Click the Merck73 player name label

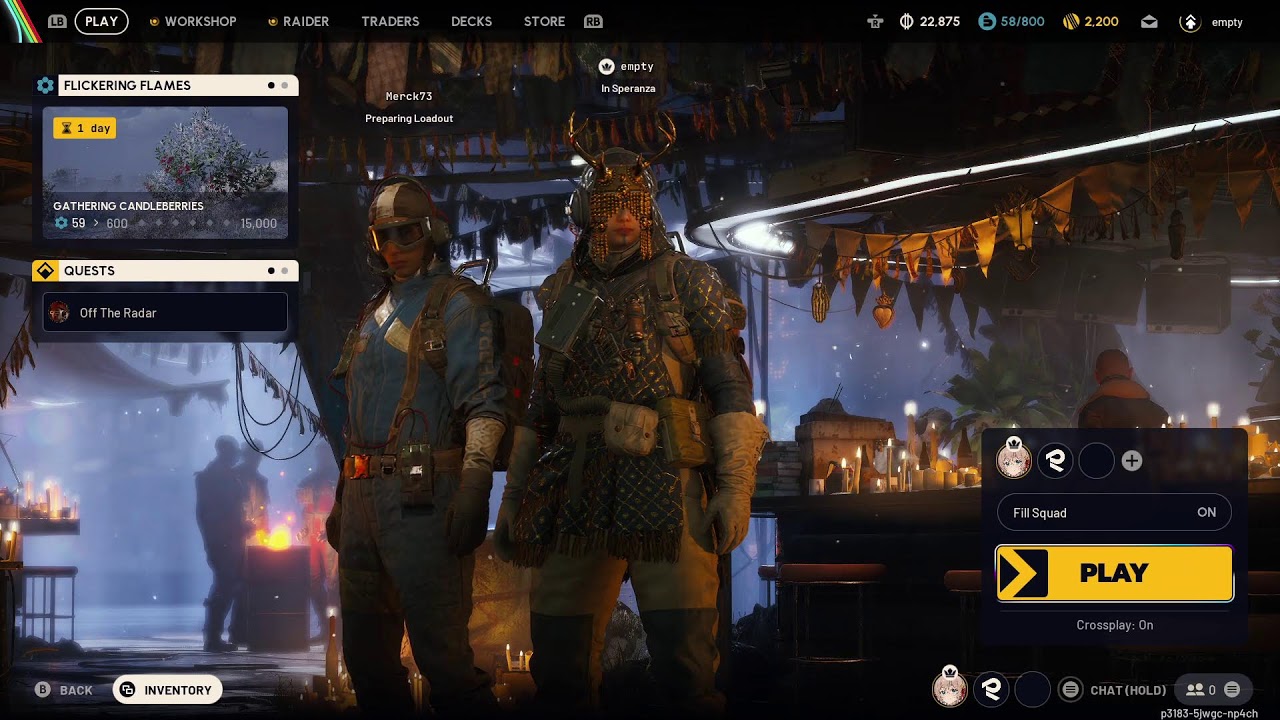[x=409, y=97]
